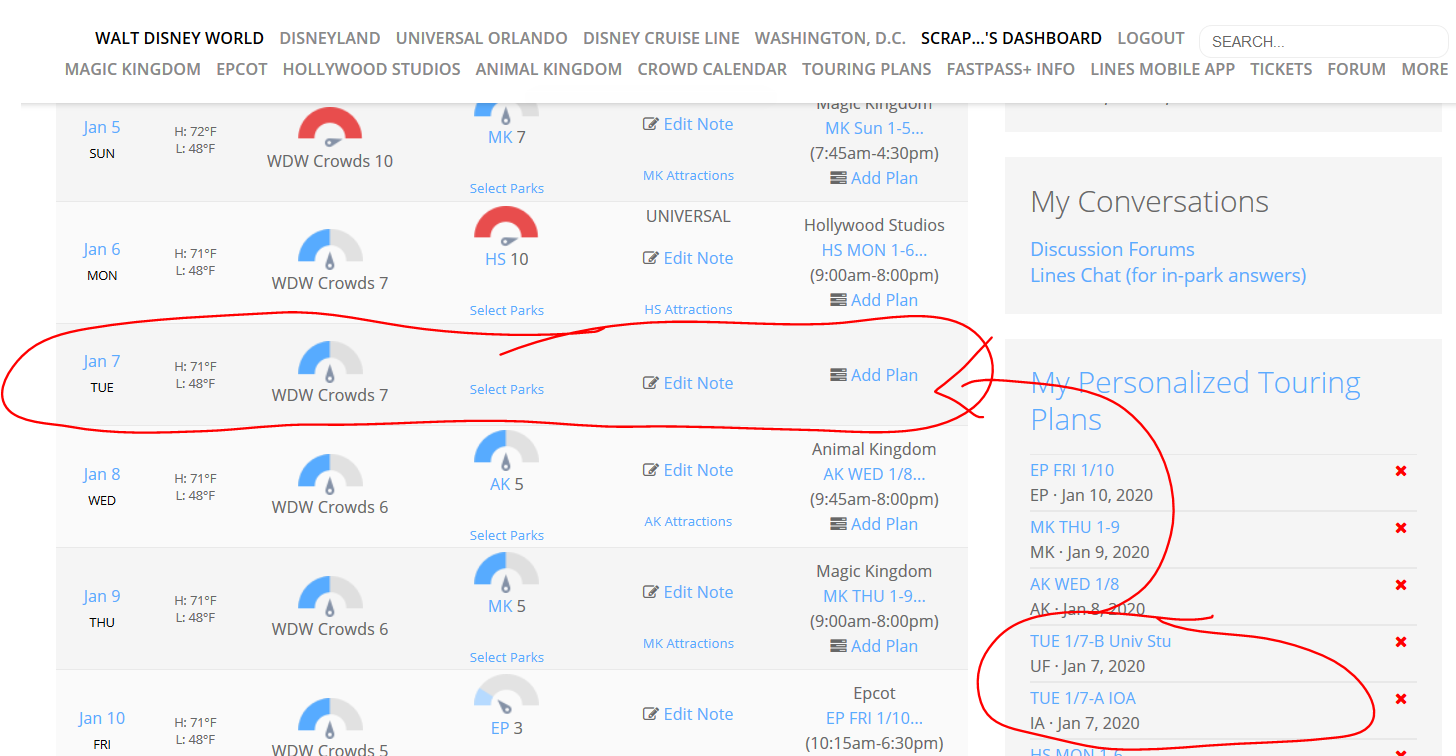Click the Add Plan list icon for Jan 9
1456x756 pixels.
(838, 646)
